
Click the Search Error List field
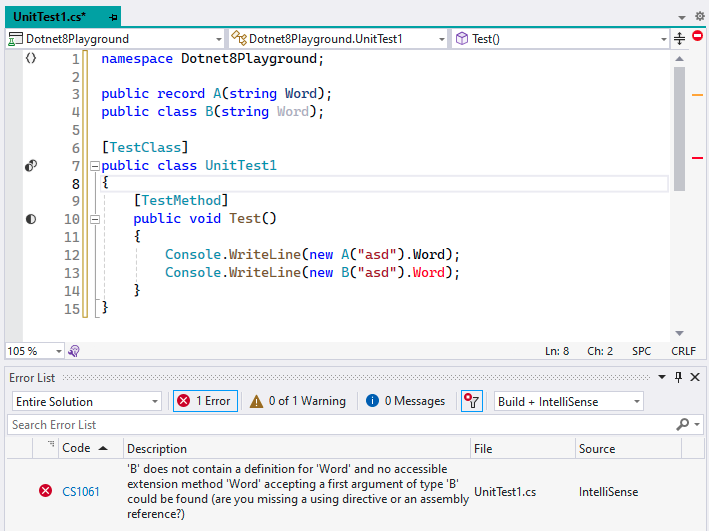pyautogui.click(x=342, y=425)
